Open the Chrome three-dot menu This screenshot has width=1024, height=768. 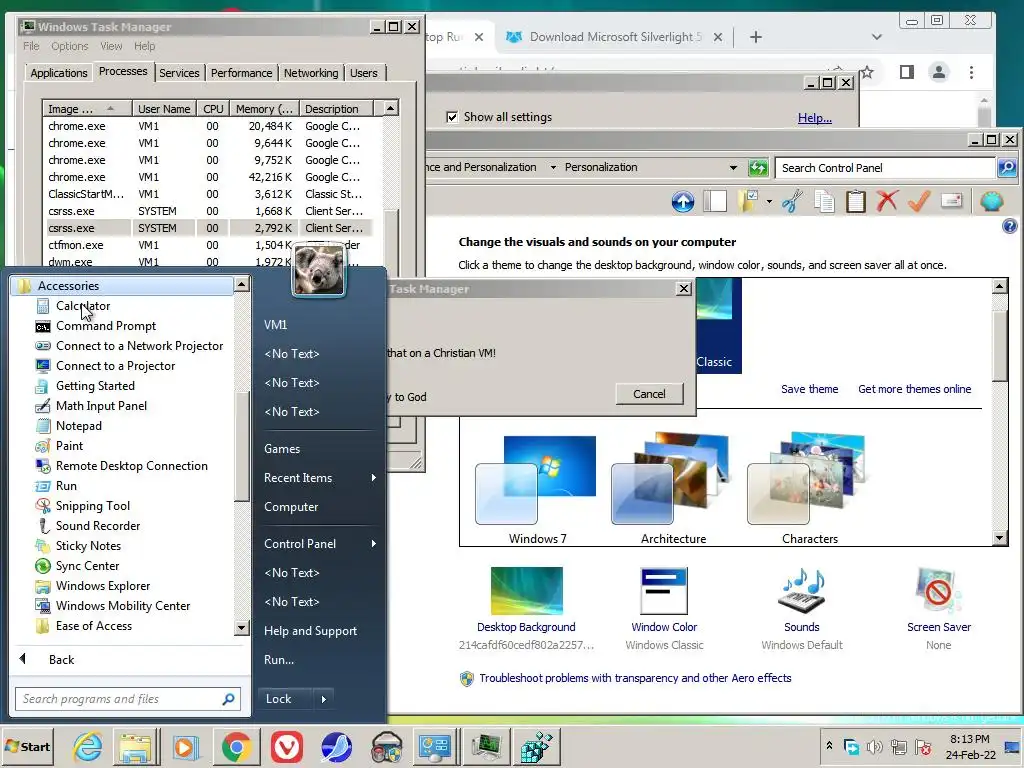(x=971, y=72)
